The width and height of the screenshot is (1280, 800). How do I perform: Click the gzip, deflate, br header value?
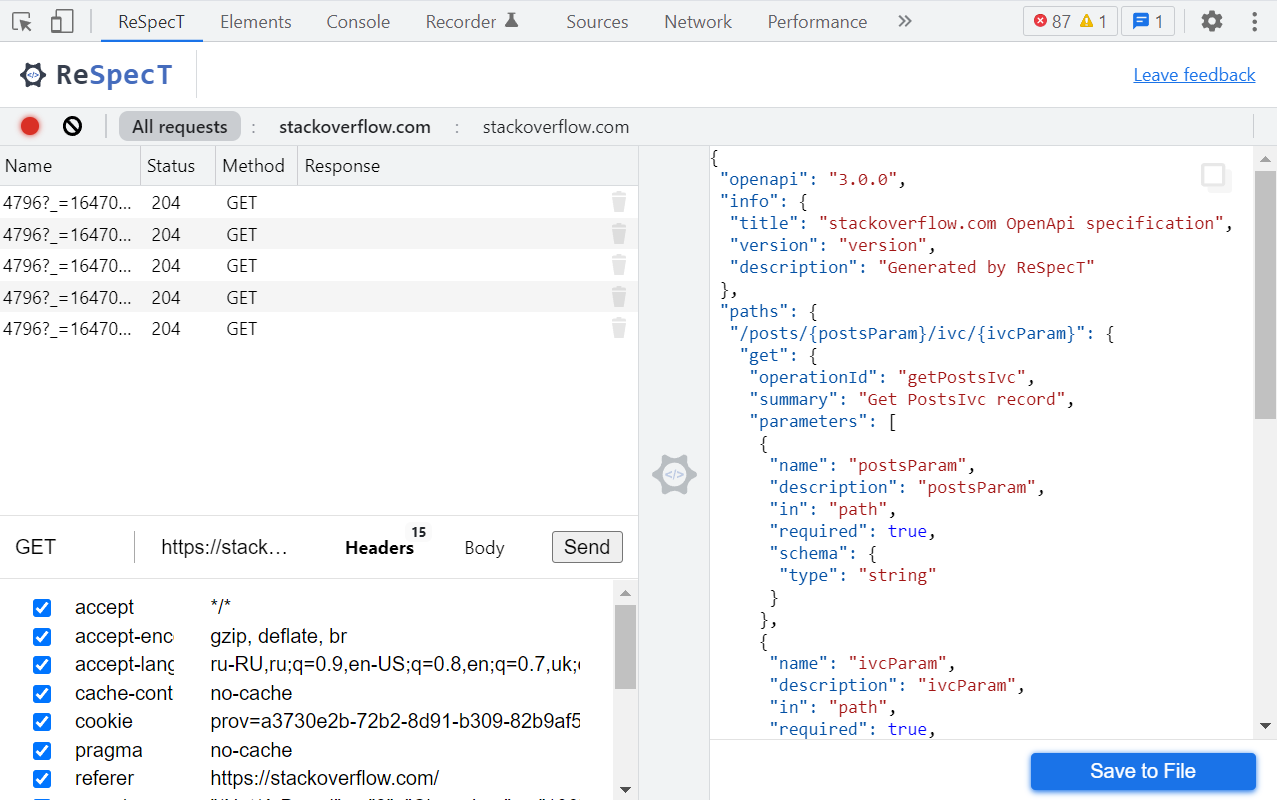coord(278,636)
